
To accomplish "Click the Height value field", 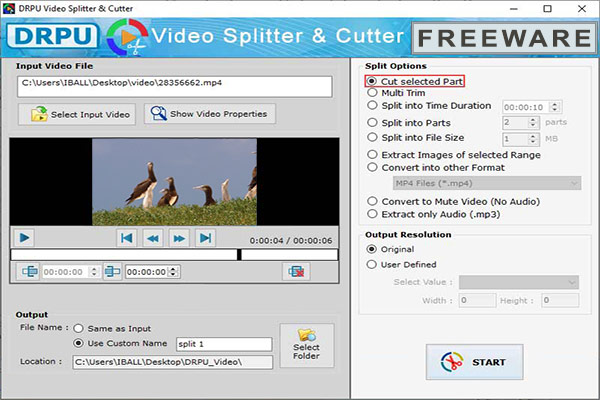I will tap(560, 300).
